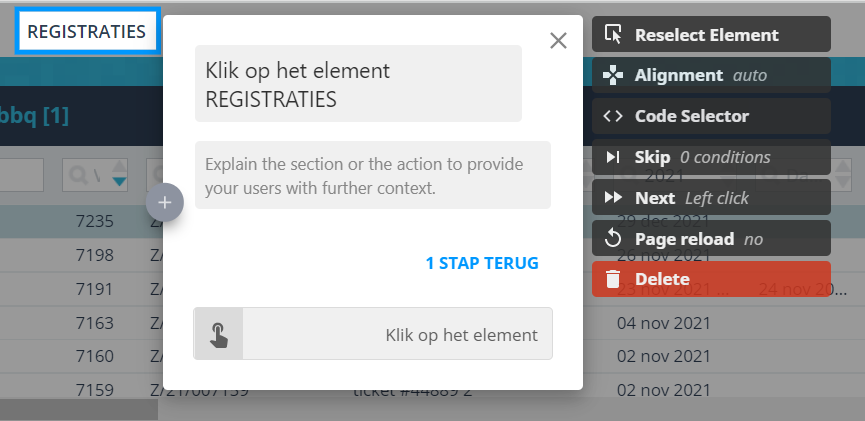This screenshot has width=865, height=421.
Task: Add a section with the plus button
Action: 165,202
